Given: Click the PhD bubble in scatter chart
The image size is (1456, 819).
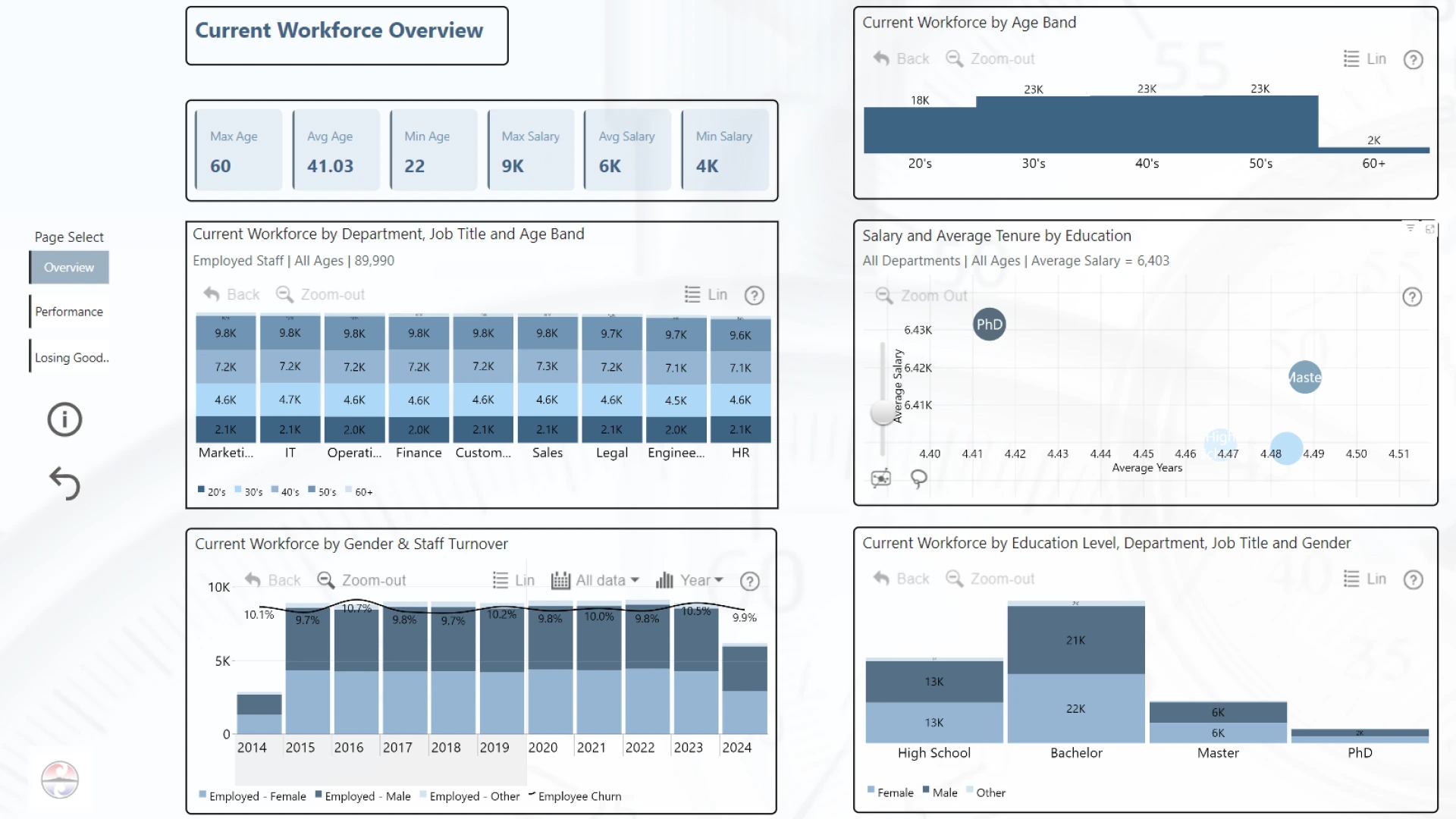Looking at the screenshot, I should [989, 325].
